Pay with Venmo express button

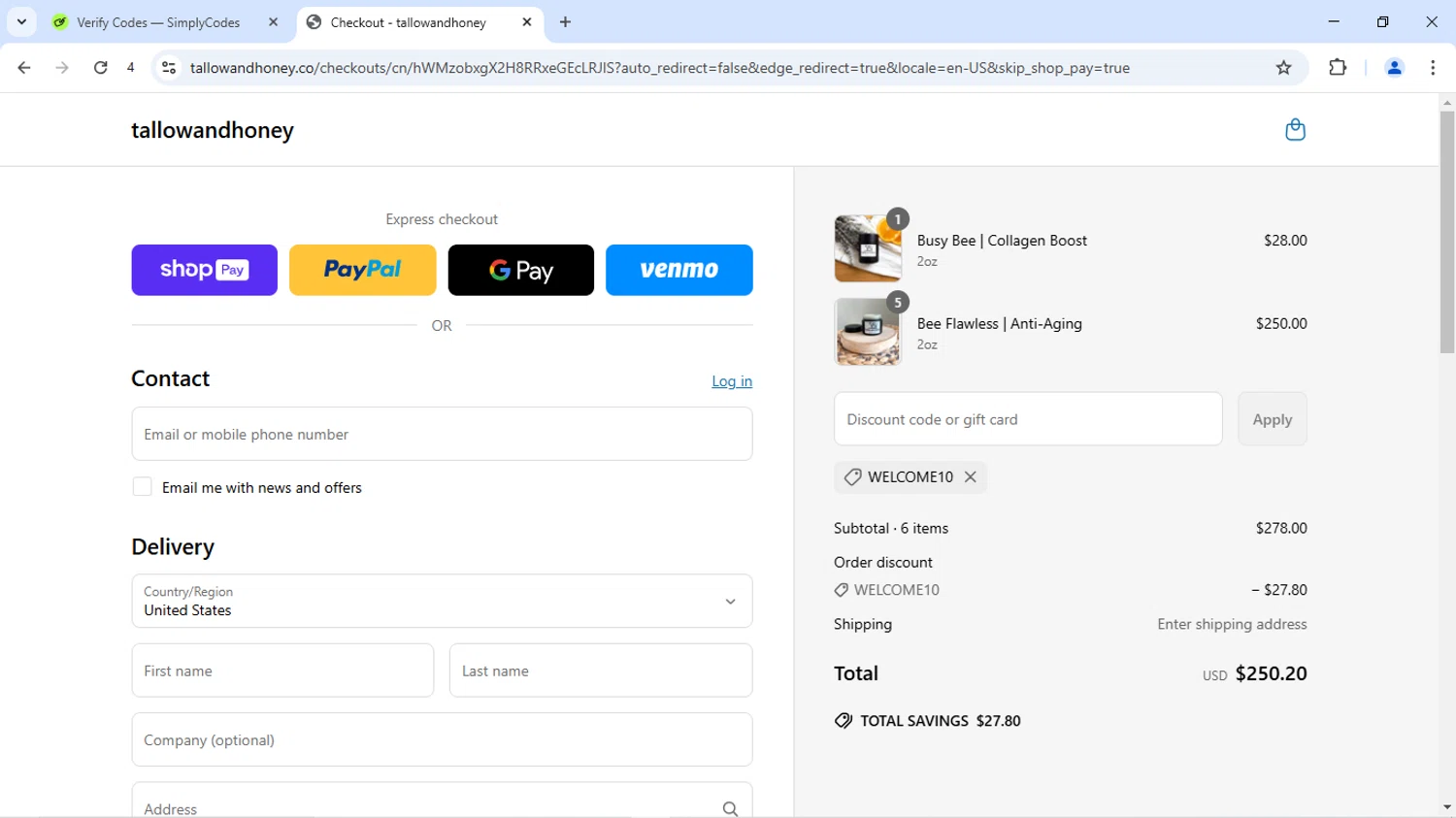click(679, 270)
